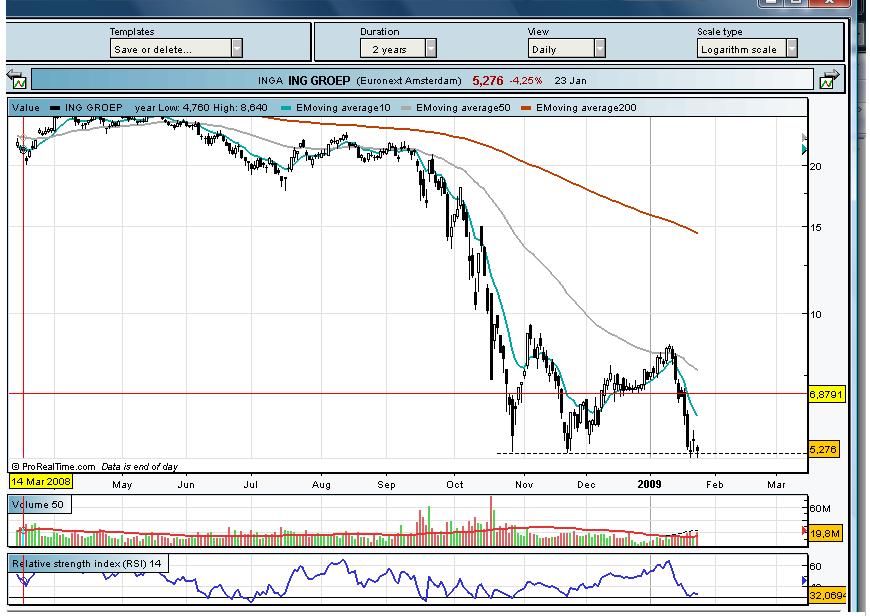Image resolution: width=870 pixels, height=616 pixels.
Task: Click the '23 Jan' date text
Action: pyautogui.click(x=570, y=80)
